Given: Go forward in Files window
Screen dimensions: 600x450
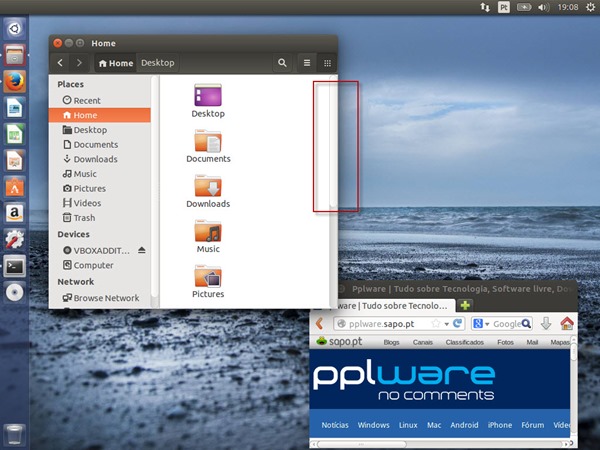Looking at the screenshot, I should (79, 63).
